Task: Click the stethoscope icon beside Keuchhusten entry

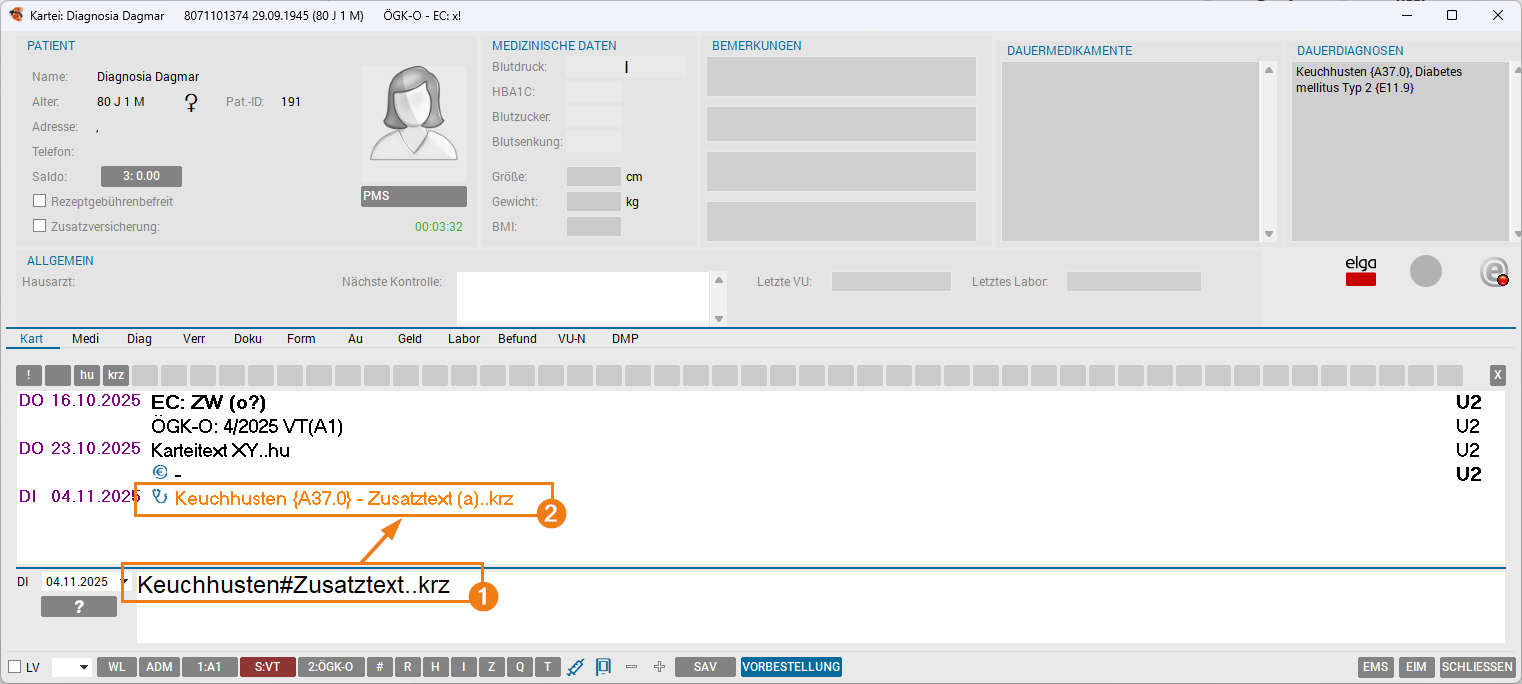Action: click(x=159, y=496)
